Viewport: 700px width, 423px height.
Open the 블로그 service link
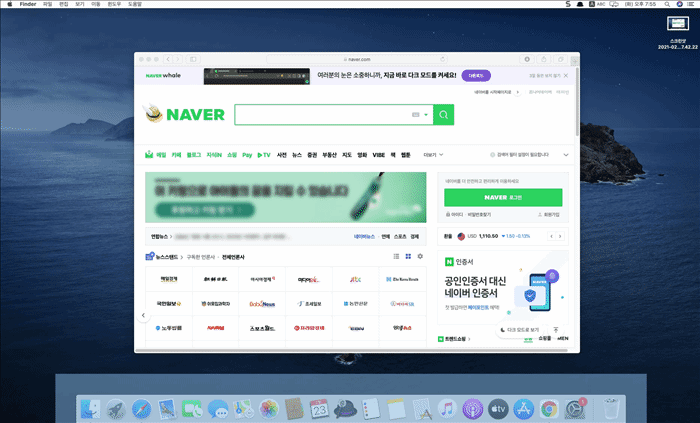click(194, 155)
